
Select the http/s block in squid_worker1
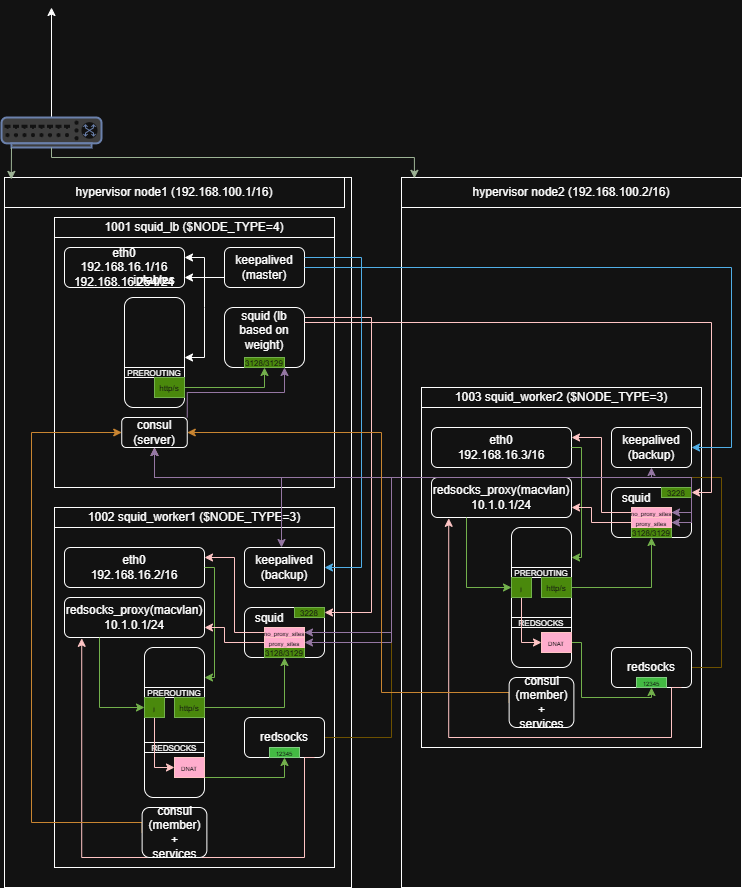pos(189,708)
